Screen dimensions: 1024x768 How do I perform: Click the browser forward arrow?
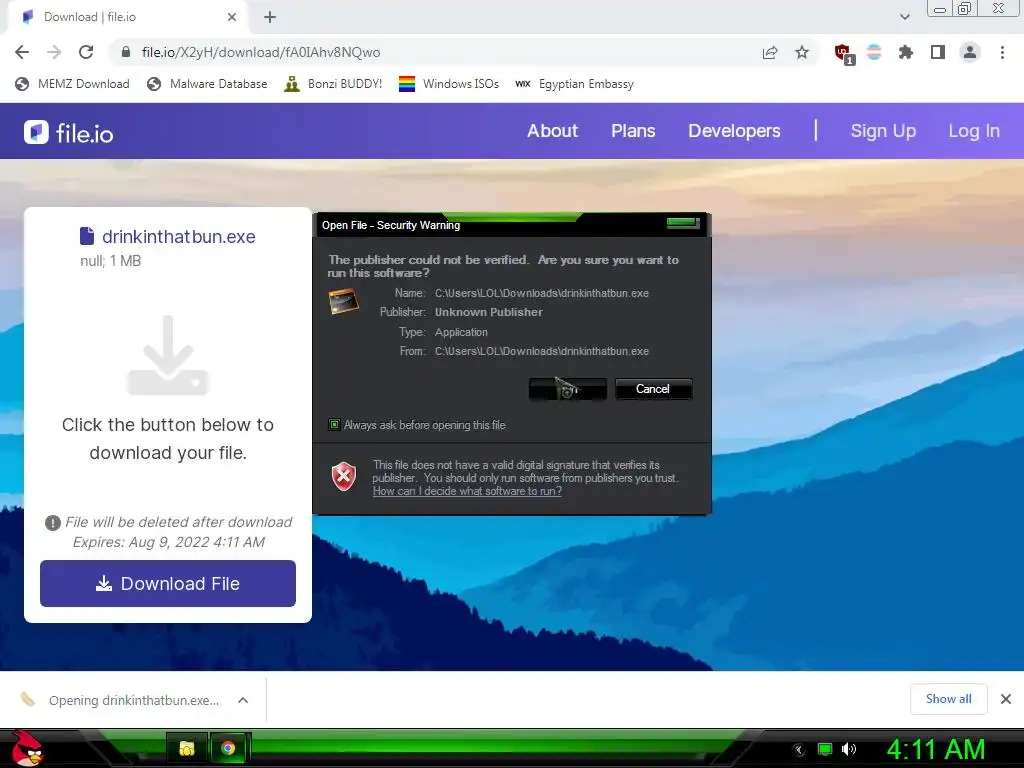(x=54, y=52)
